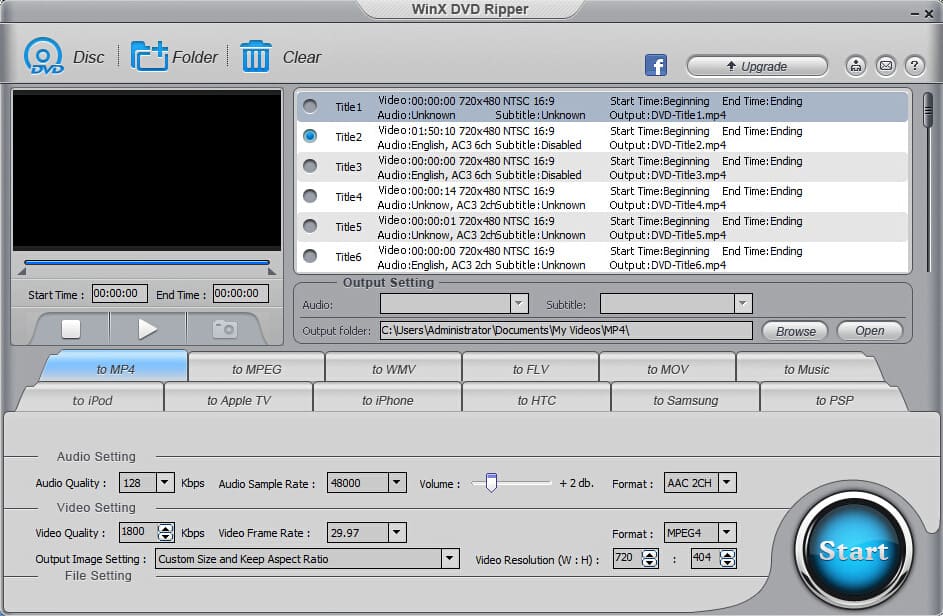Take a snapshot with camera icon
This screenshot has height=616, width=943.
pos(224,329)
